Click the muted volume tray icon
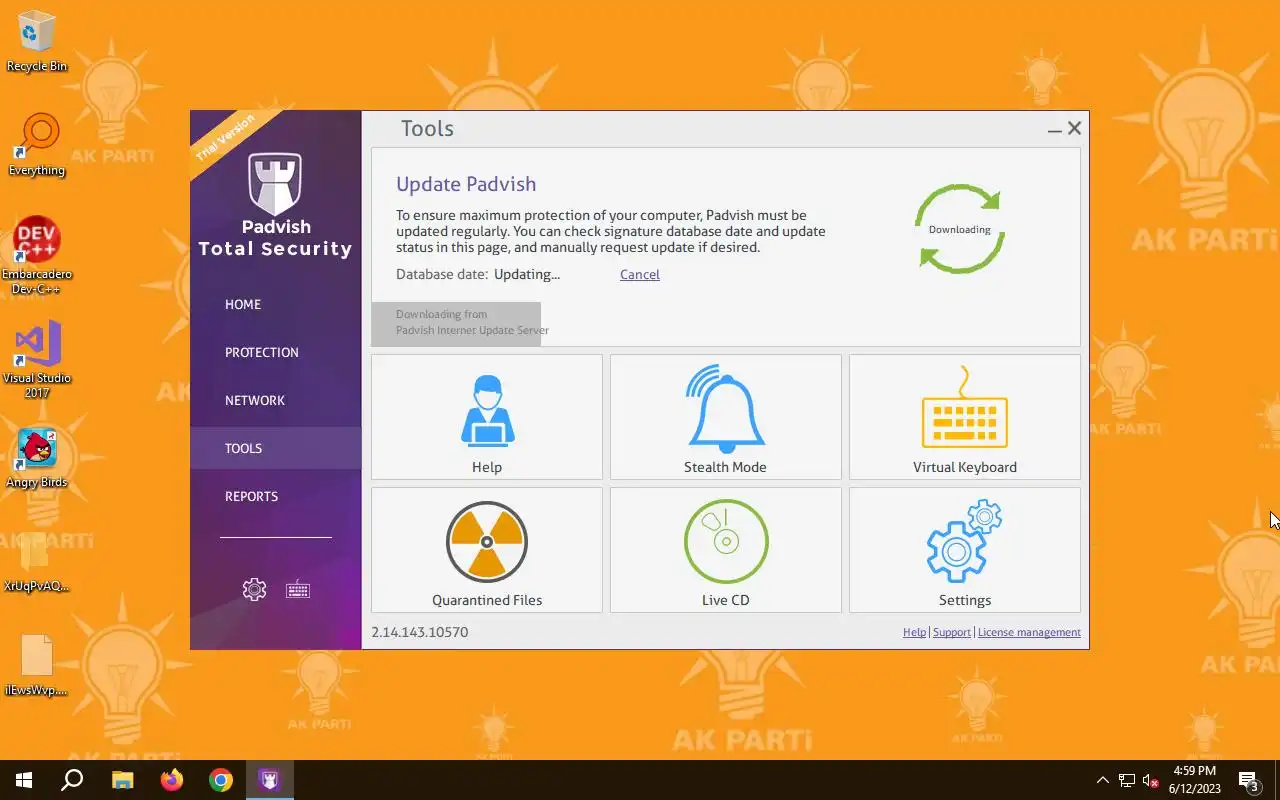The width and height of the screenshot is (1280, 800). (1151, 780)
